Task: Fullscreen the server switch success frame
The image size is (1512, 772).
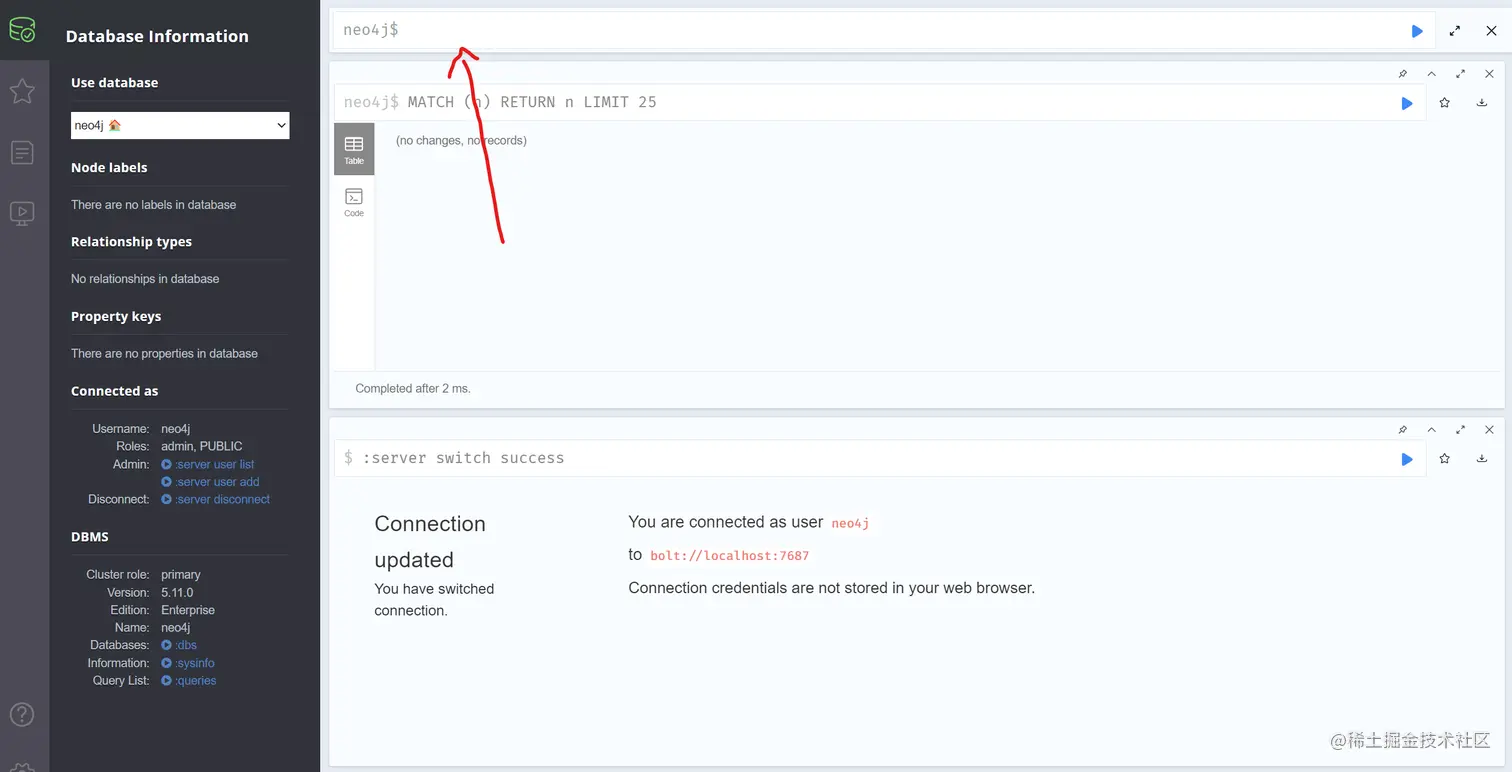Action: point(1460,430)
